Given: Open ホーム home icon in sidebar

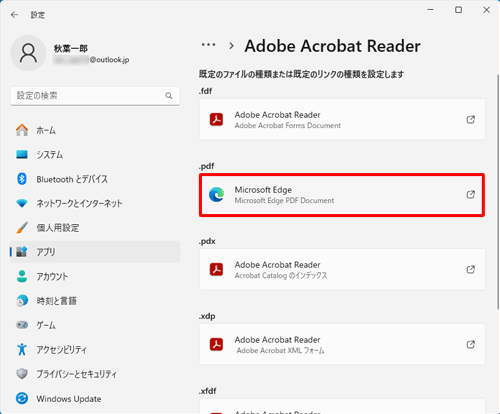Looking at the screenshot, I should coord(22,130).
